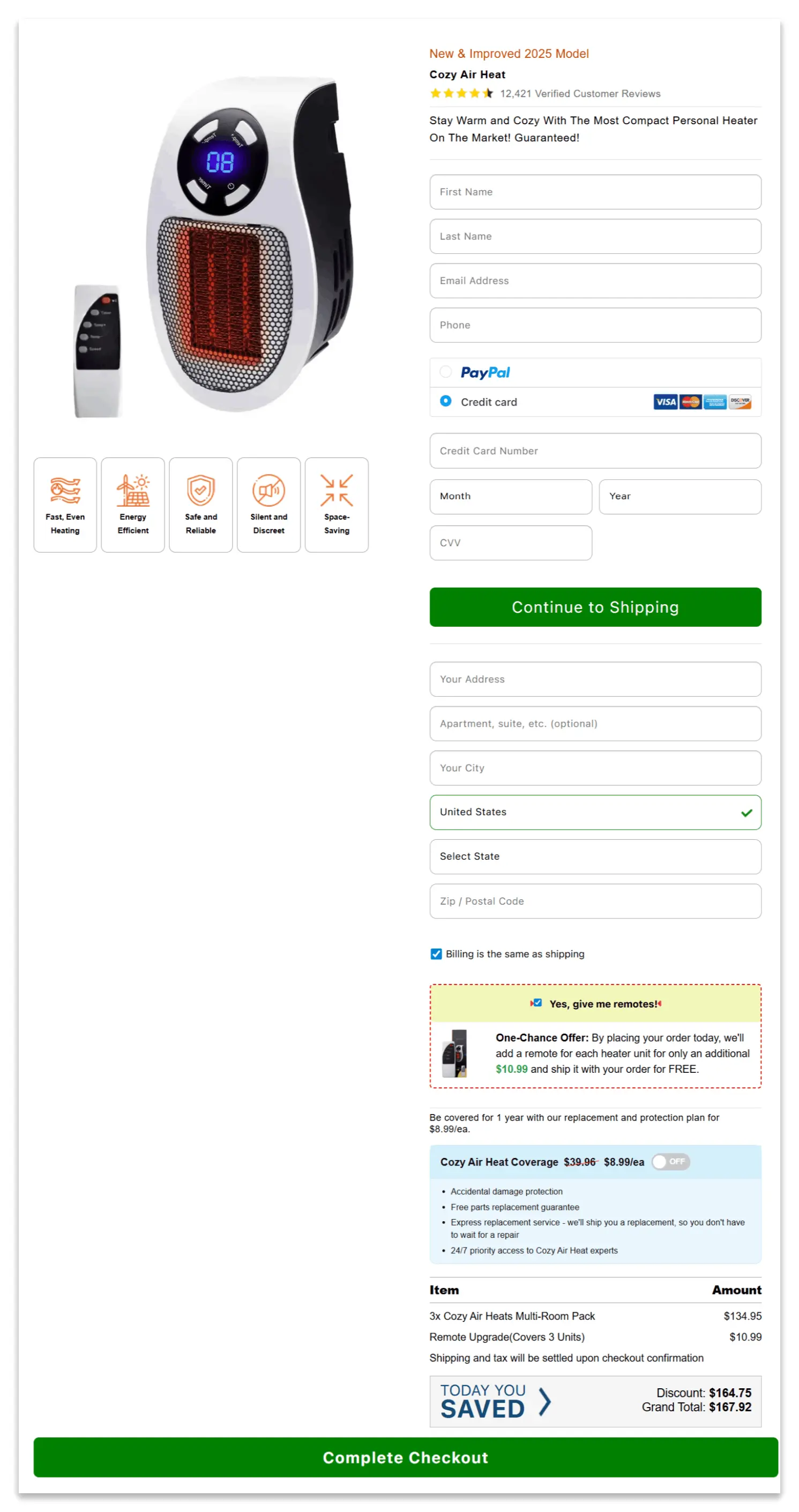Click the 12,421 Verified Customer Reviews link
Viewport: 799px width, 1512px height.
(580, 93)
